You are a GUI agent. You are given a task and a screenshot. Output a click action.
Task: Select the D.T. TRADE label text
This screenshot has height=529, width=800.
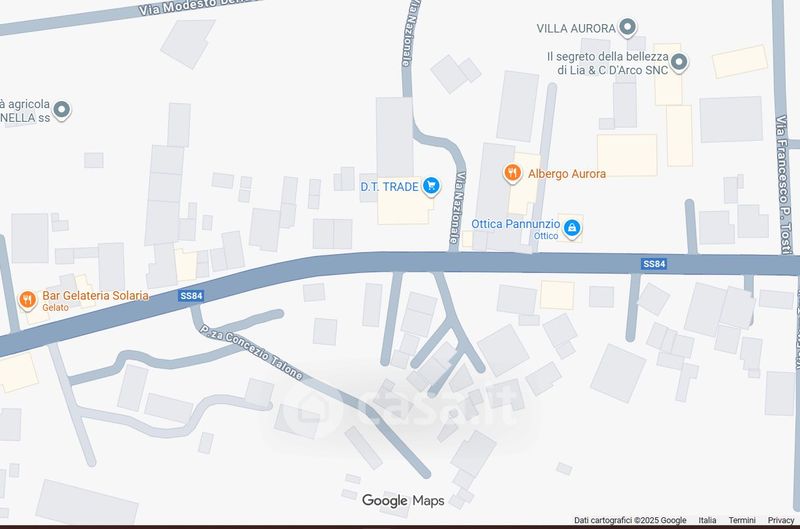pos(389,187)
